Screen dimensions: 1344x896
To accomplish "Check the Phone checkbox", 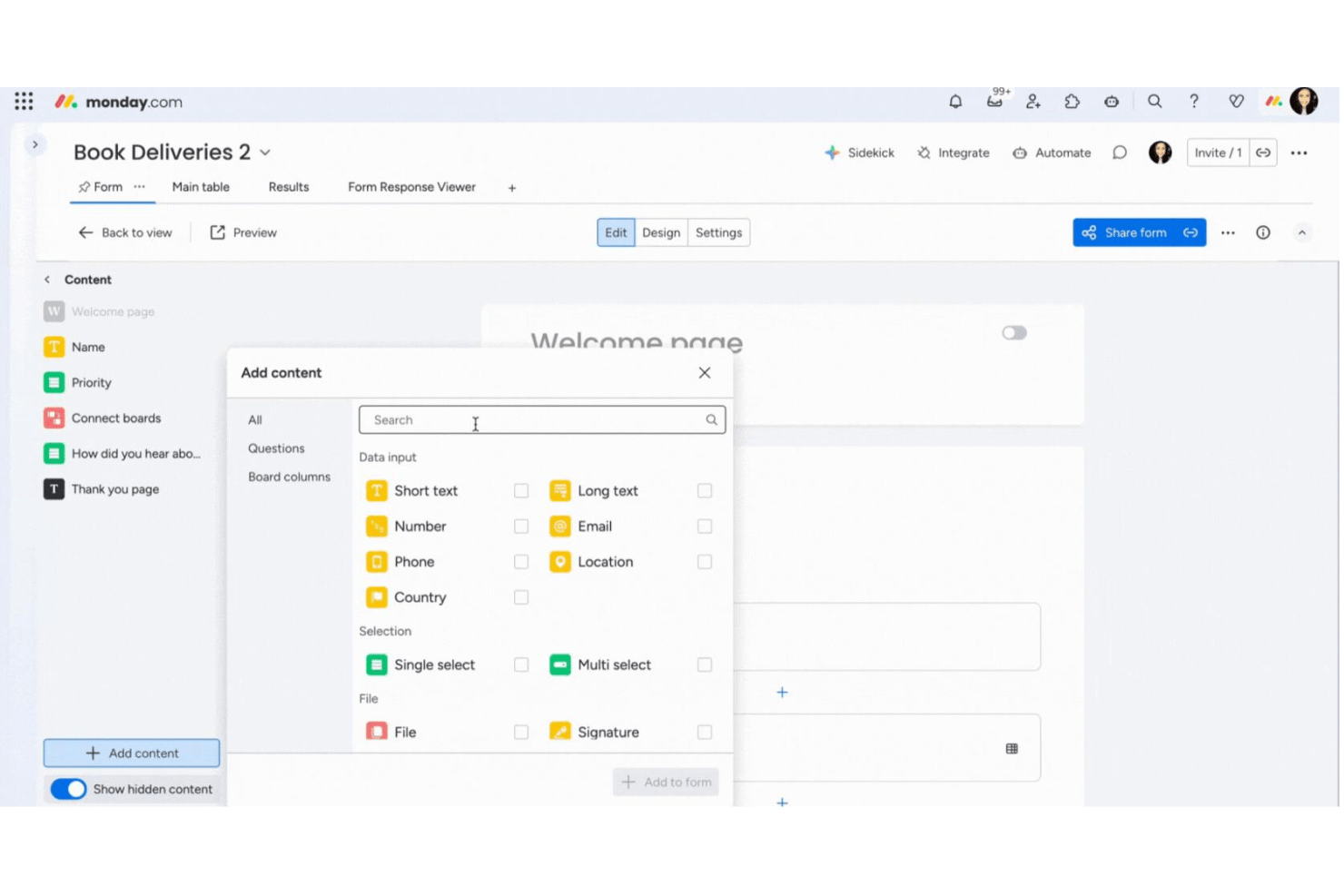I will [521, 562].
